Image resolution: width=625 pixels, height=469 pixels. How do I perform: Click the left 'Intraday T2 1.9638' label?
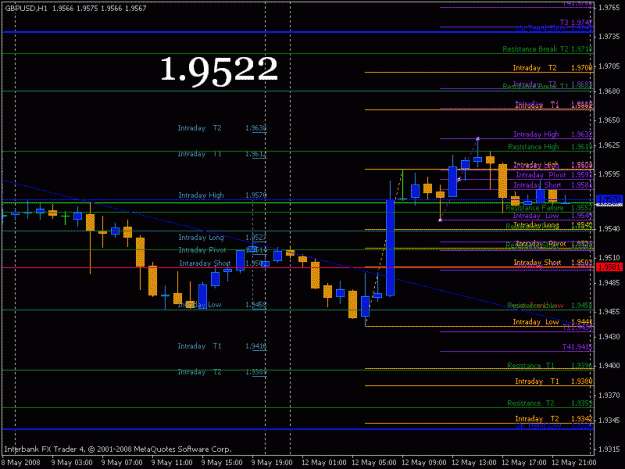coord(222,128)
